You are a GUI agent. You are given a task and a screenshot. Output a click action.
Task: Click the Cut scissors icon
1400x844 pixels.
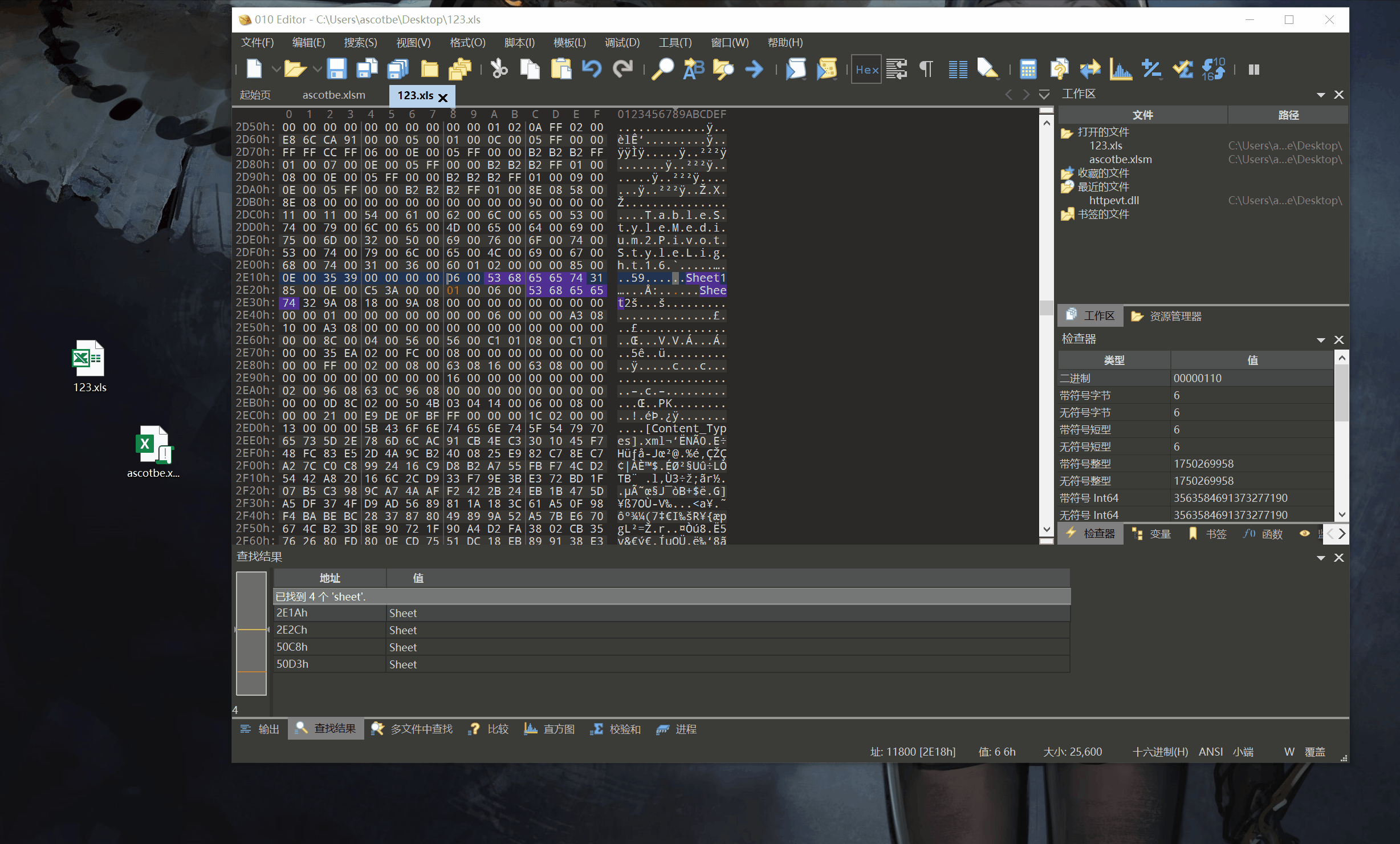click(499, 69)
